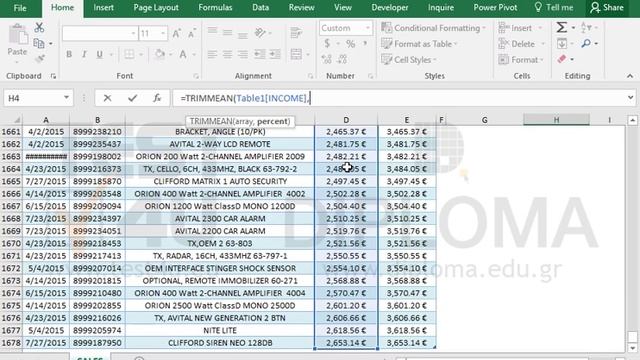Screen dimensions: 640x360
Task: Toggle Italic formatting
Action: (84, 54)
